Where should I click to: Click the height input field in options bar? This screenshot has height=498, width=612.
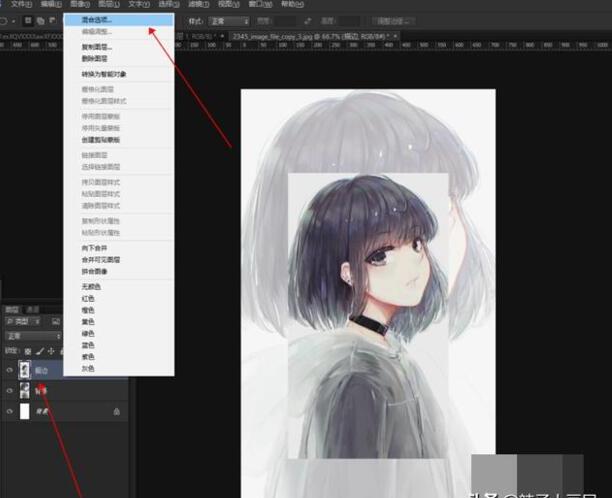pos(347,21)
